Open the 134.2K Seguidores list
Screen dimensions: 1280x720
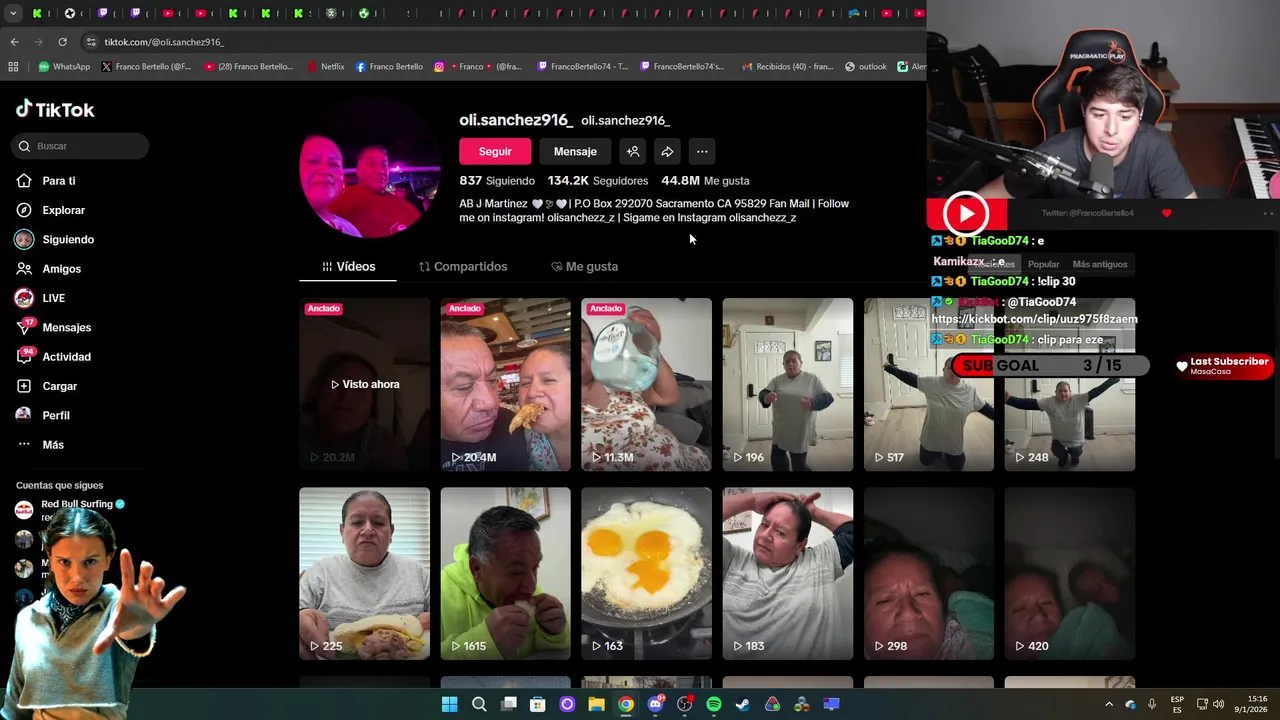tap(598, 181)
